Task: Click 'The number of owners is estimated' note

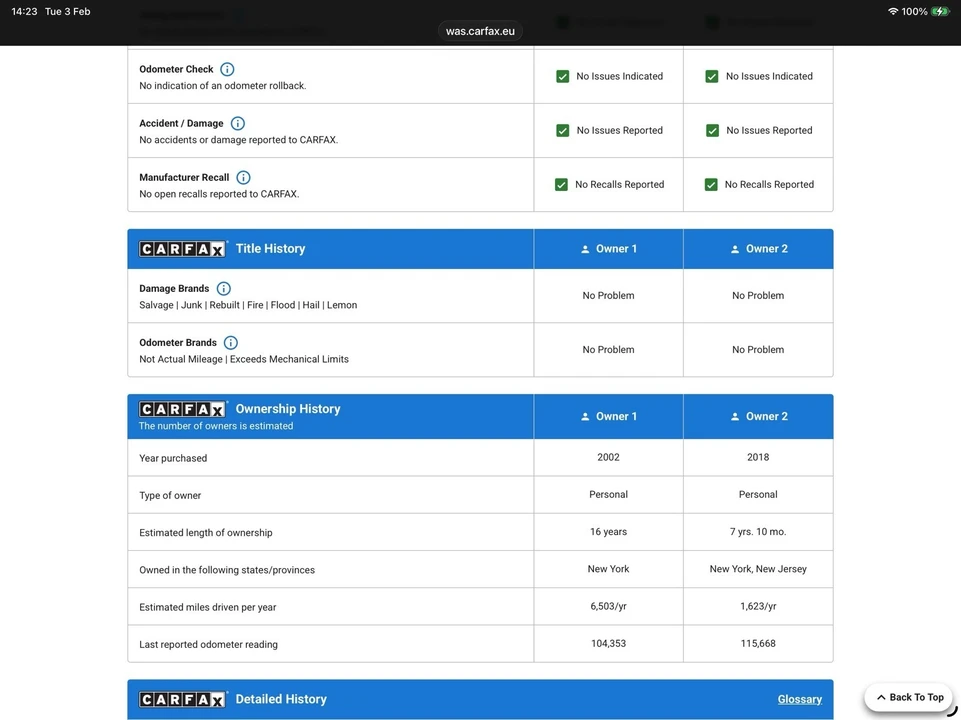Action: (x=216, y=426)
